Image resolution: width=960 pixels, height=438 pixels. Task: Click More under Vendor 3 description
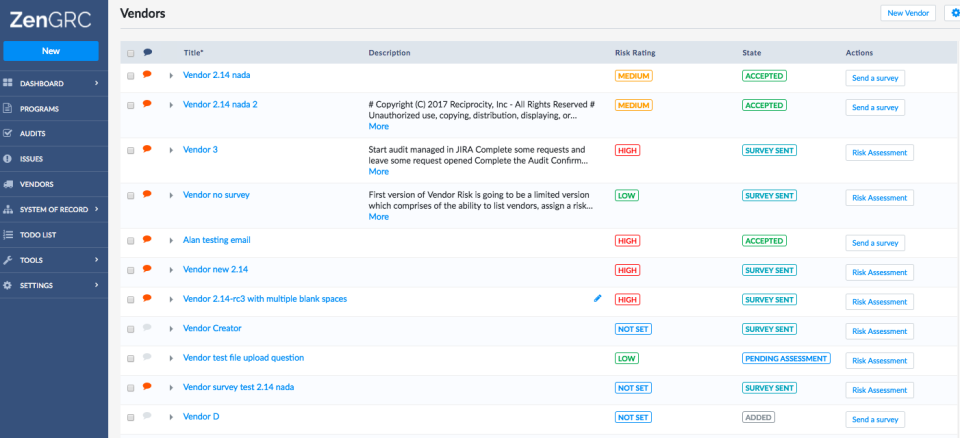[x=378, y=171]
